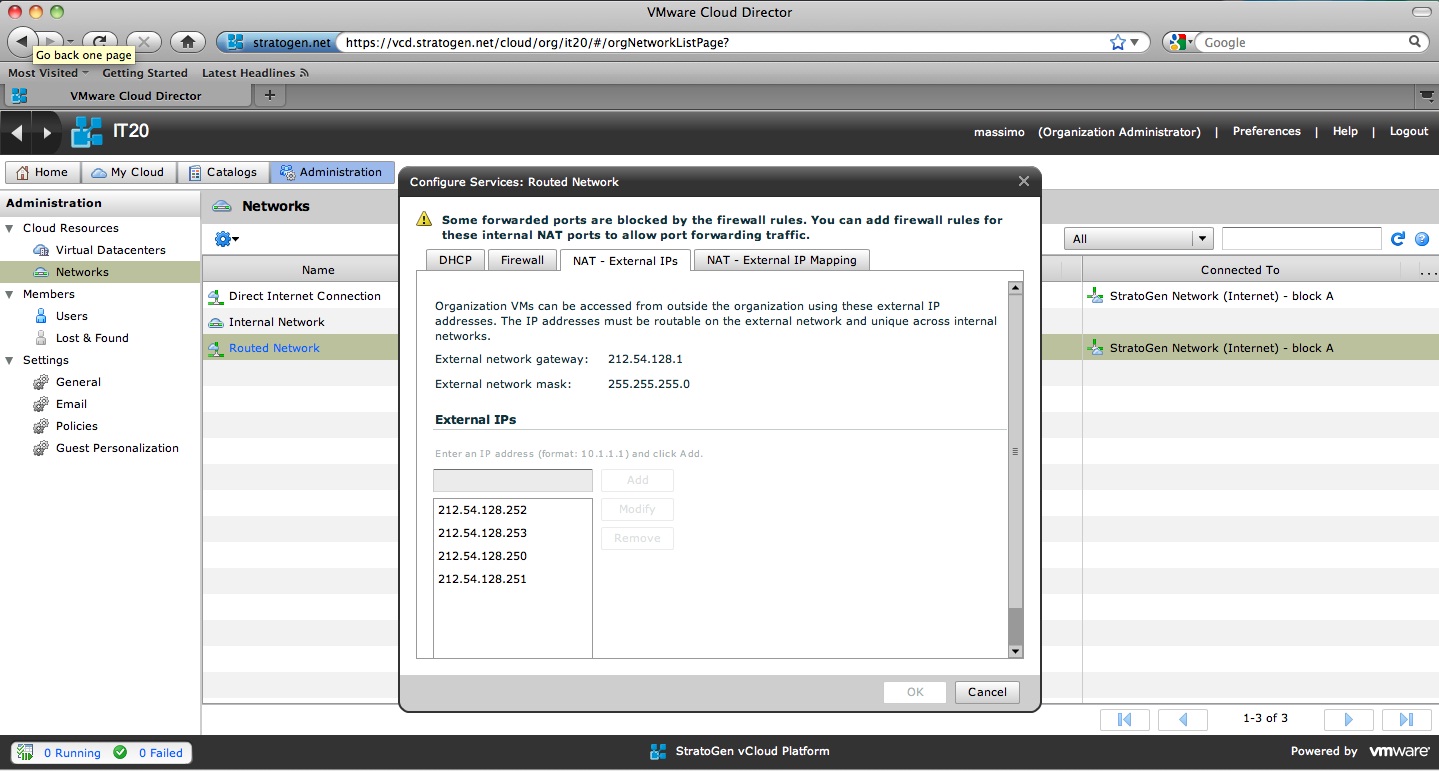Refresh the networks list
Image resolution: width=1439 pixels, height=771 pixels.
[1398, 239]
